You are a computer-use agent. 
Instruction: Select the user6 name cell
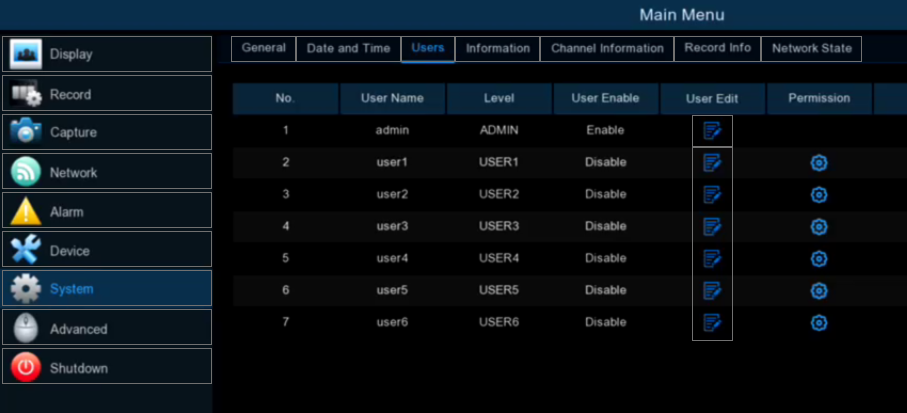click(392, 322)
